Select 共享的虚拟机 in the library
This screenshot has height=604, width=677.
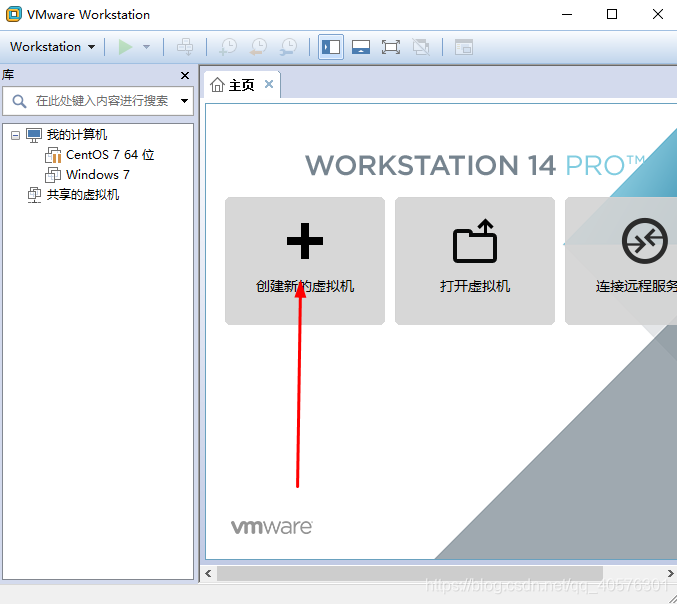[x=82, y=195]
